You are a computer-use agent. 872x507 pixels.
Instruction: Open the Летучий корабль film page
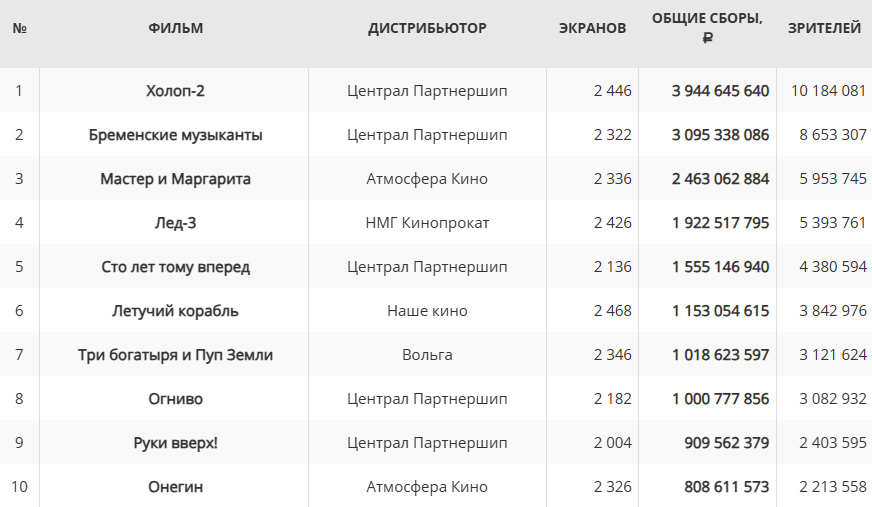[175, 311]
